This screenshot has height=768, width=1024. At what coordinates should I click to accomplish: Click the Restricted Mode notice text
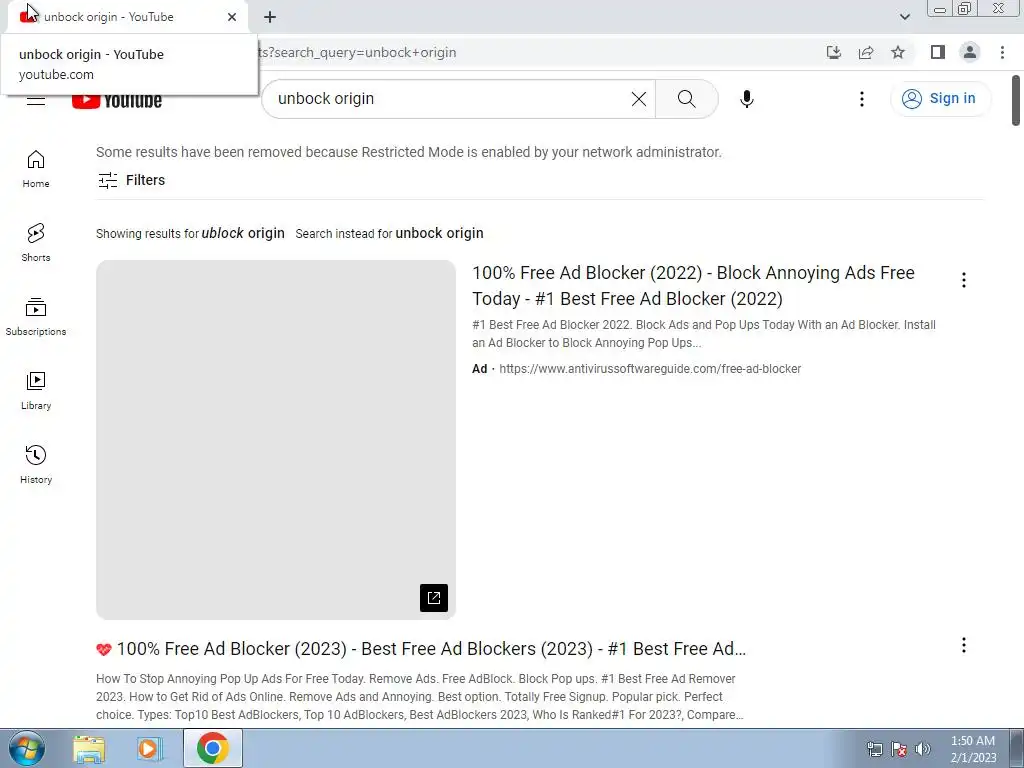[409, 152]
